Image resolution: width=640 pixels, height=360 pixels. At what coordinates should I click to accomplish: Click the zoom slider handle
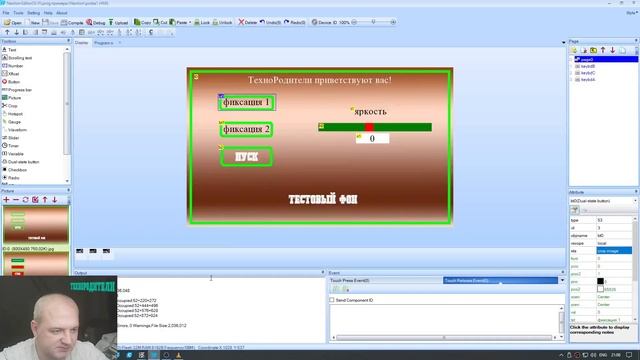pyautogui.click(x=373, y=22)
